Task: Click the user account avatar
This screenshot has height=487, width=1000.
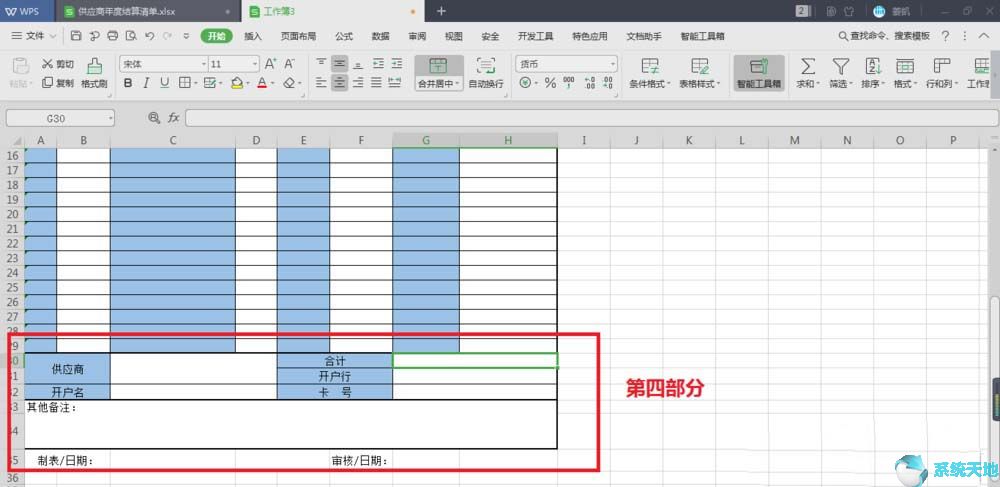Action: pos(879,11)
